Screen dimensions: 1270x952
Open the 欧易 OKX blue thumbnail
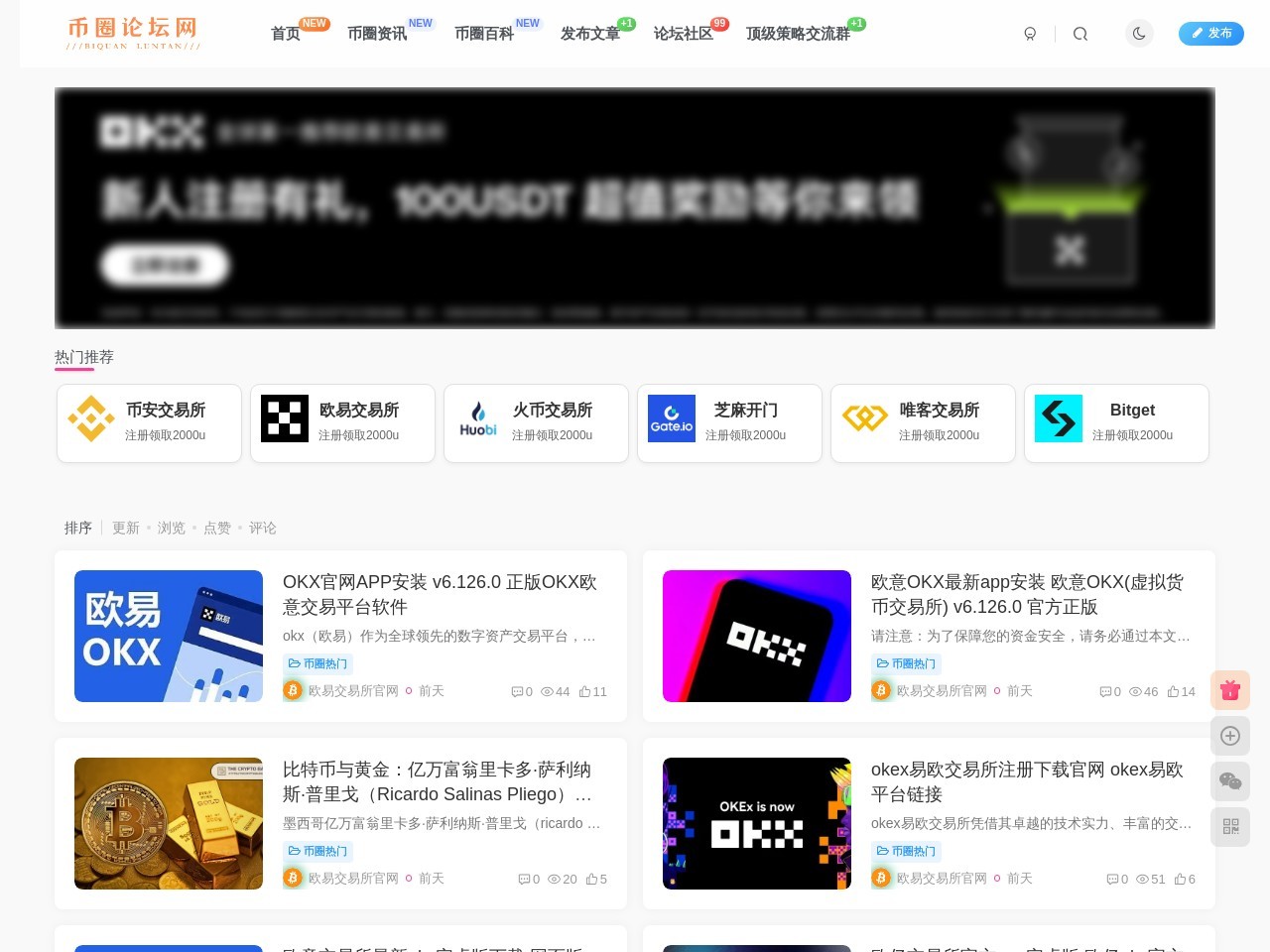pos(169,637)
